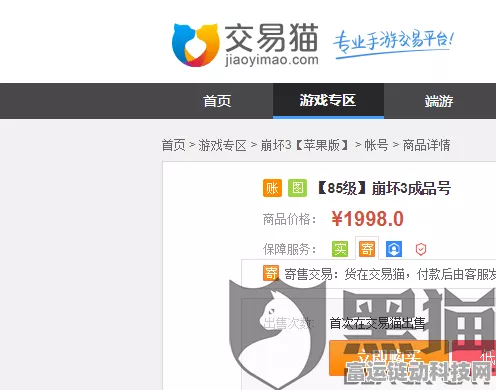Viewport: 496px width, 390px height.
Task: Click the 寄 icon beside 寄售交易 description
Action: click(x=271, y=273)
